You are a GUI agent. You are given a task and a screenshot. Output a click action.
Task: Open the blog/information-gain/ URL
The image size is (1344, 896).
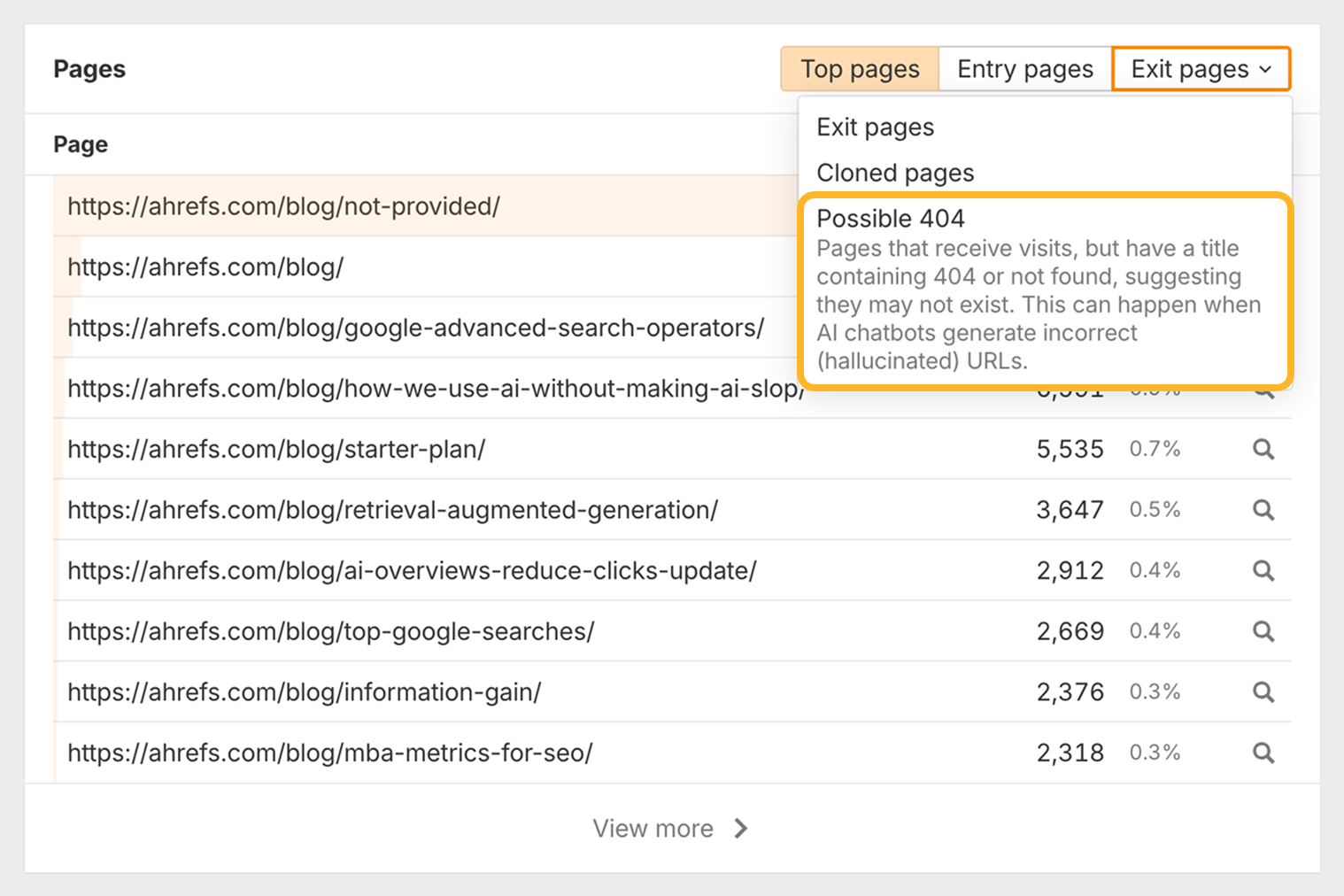point(304,692)
